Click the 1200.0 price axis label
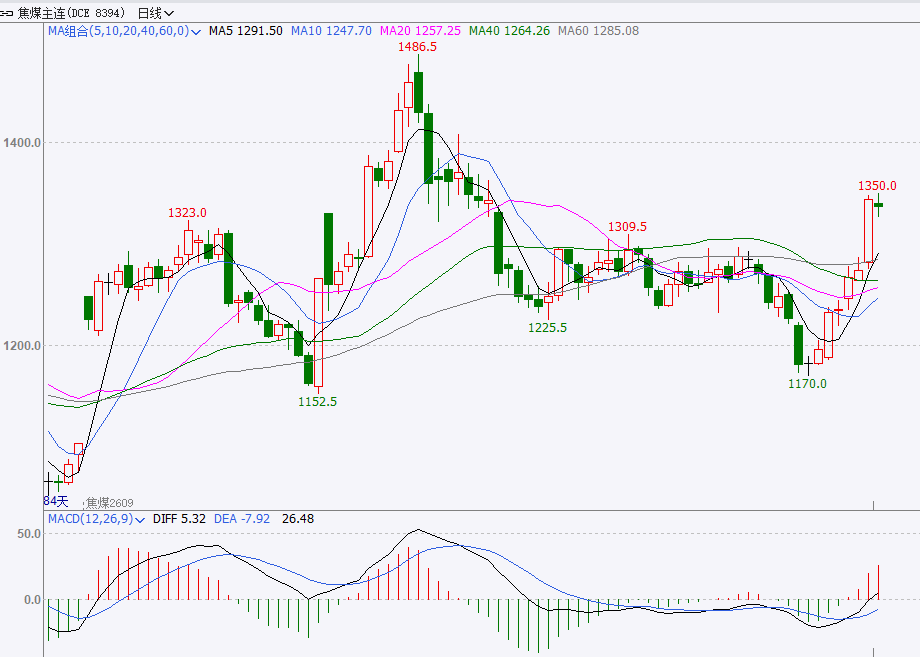The width and height of the screenshot is (920, 657). 22,346
